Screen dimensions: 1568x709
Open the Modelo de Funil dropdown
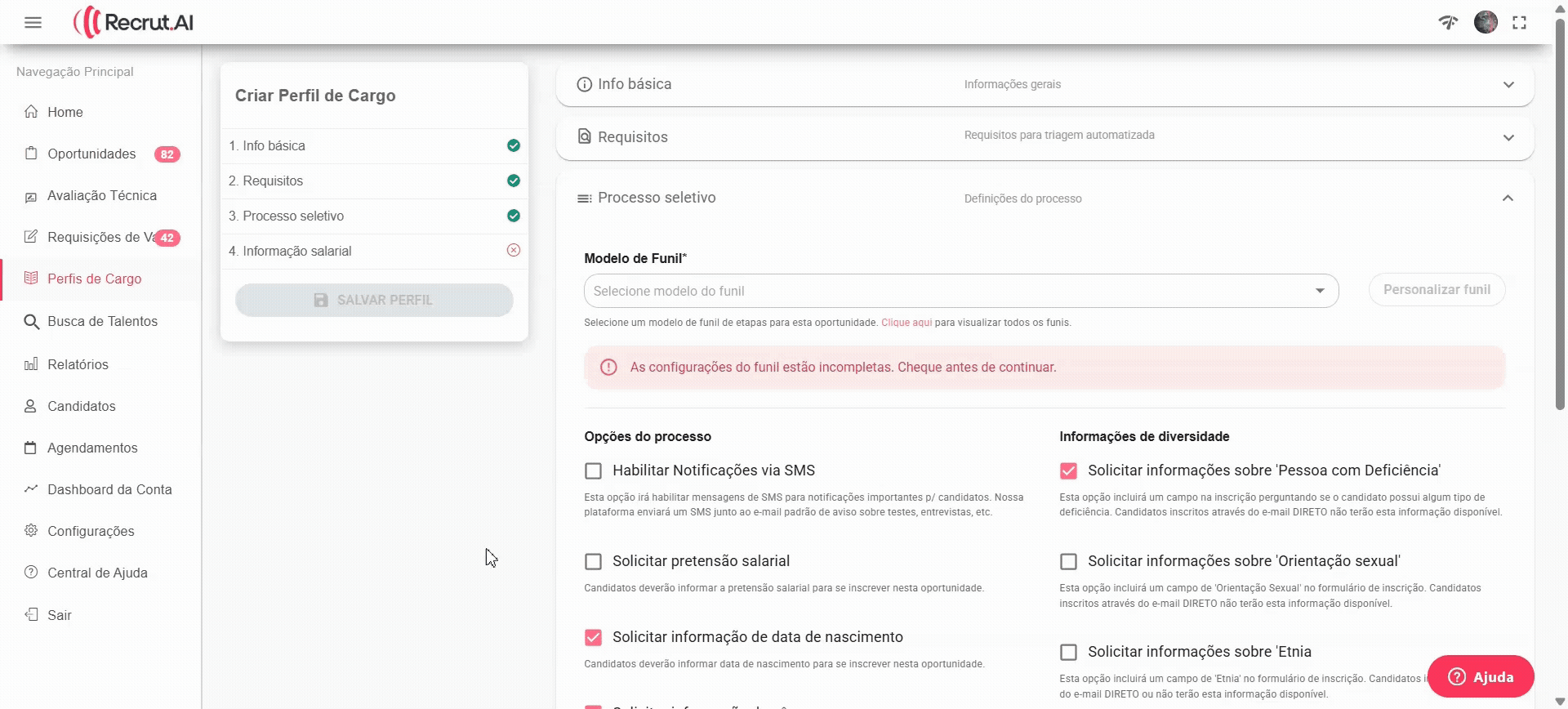coord(960,291)
